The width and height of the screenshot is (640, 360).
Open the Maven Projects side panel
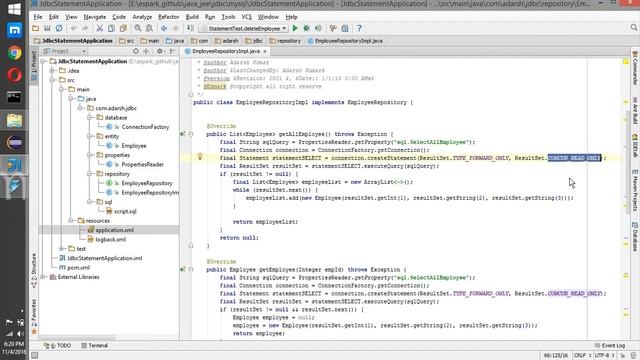coord(635,190)
